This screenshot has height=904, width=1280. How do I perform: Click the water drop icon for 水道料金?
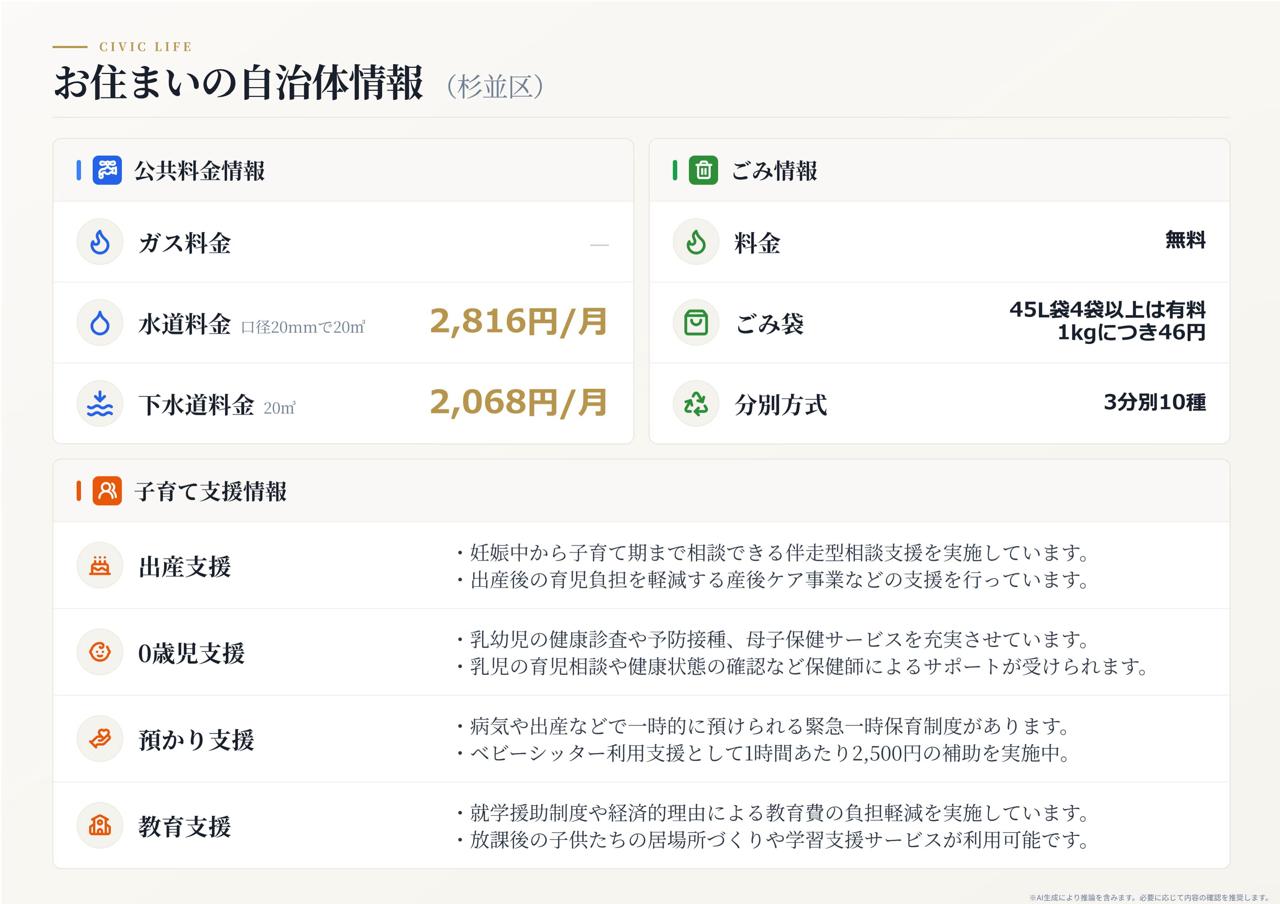tap(100, 323)
